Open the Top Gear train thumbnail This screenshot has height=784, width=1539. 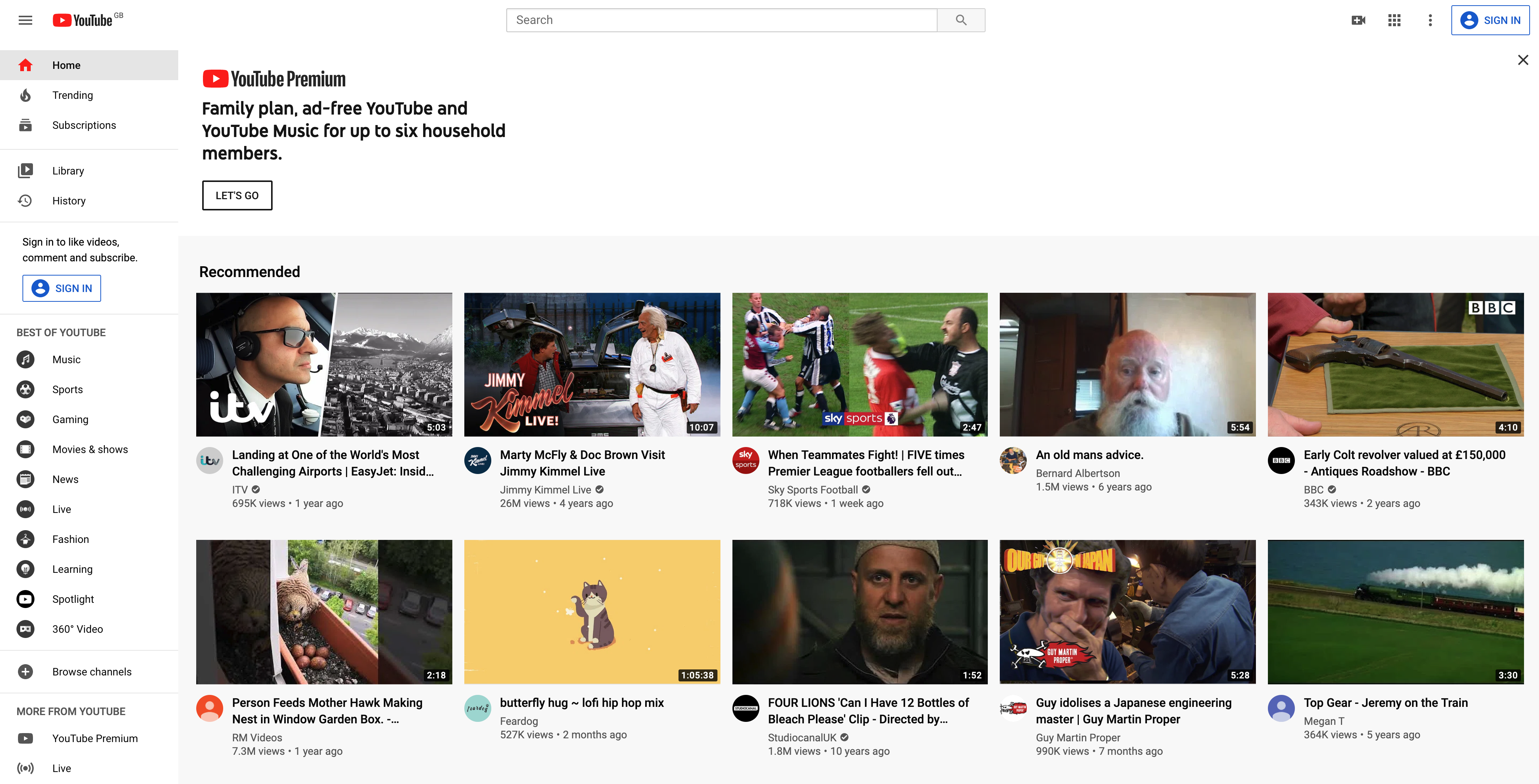pos(1396,612)
